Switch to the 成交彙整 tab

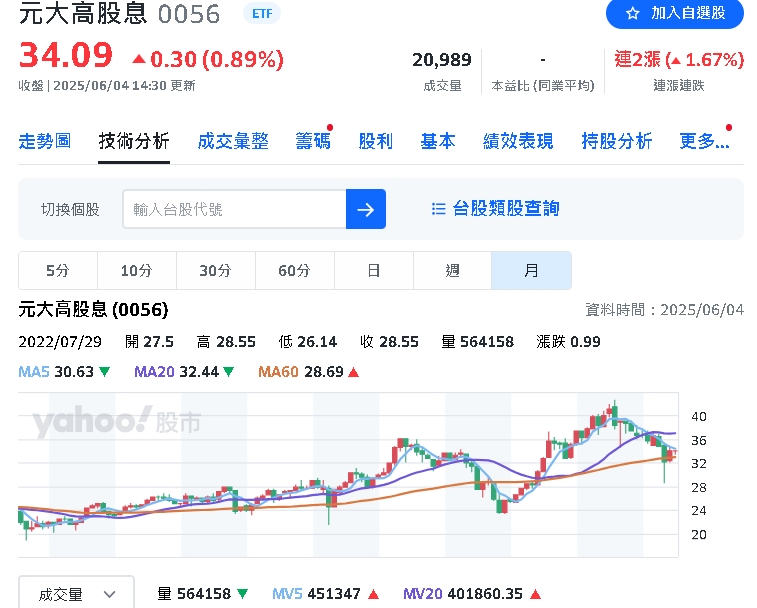[x=233, y=141]
